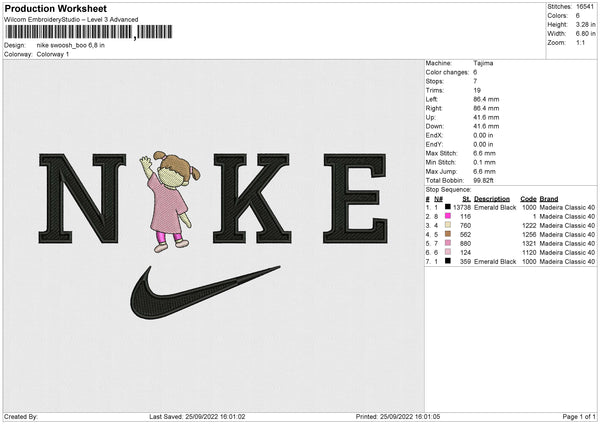This screenshot has width=600, height=424.
Task: Click the Machine value 'Tajima'
Action: [483, 63]
